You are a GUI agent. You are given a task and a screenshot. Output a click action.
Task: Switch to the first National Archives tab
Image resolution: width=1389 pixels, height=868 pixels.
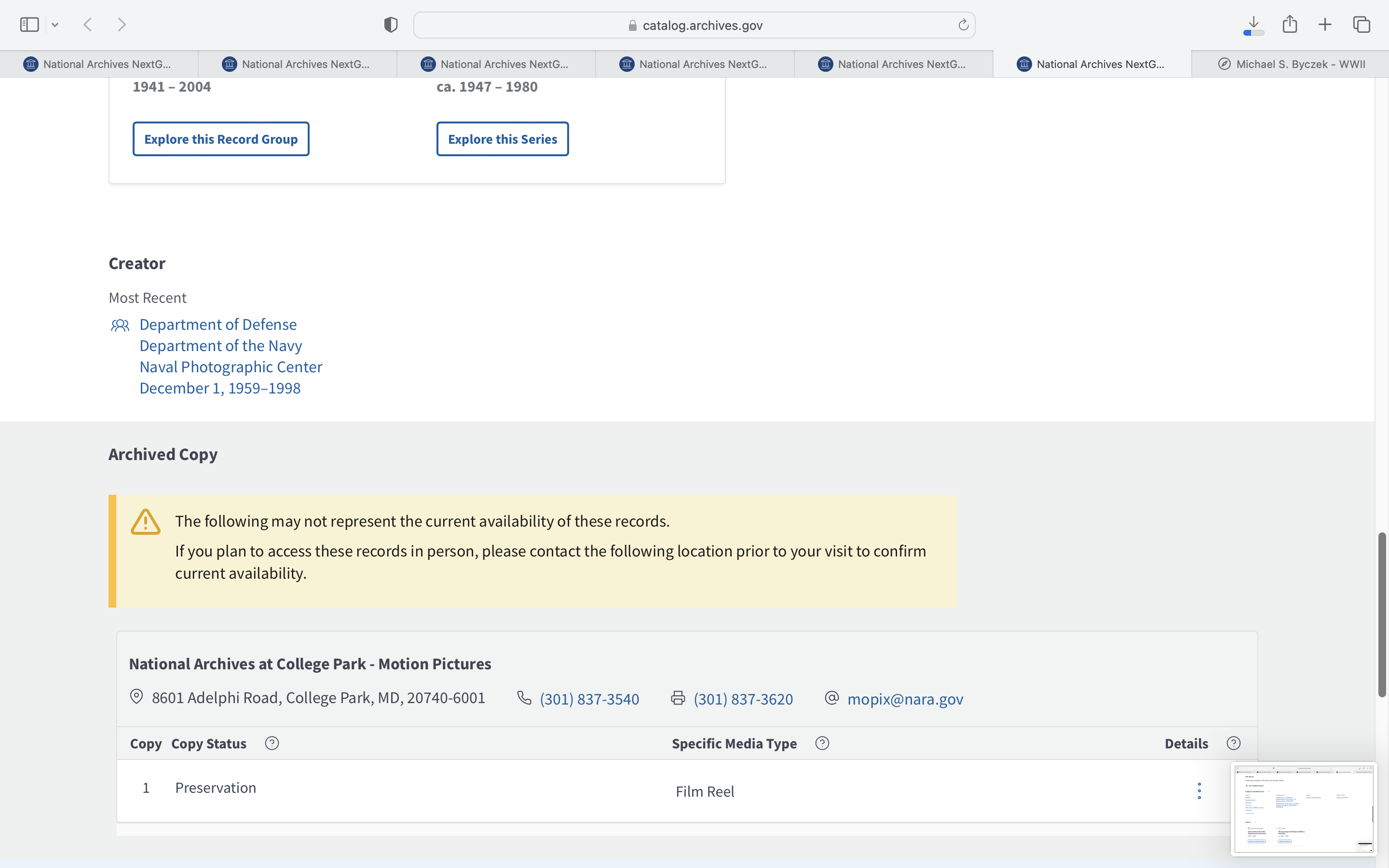99,64
